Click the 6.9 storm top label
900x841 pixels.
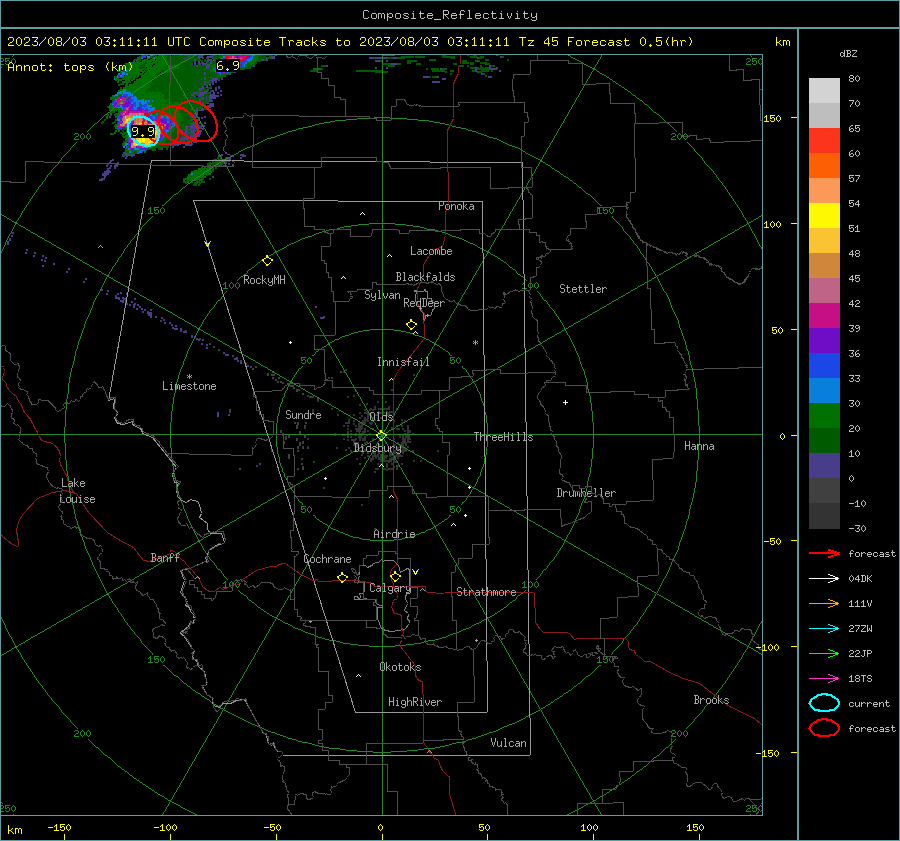click(x=227, y=66)
